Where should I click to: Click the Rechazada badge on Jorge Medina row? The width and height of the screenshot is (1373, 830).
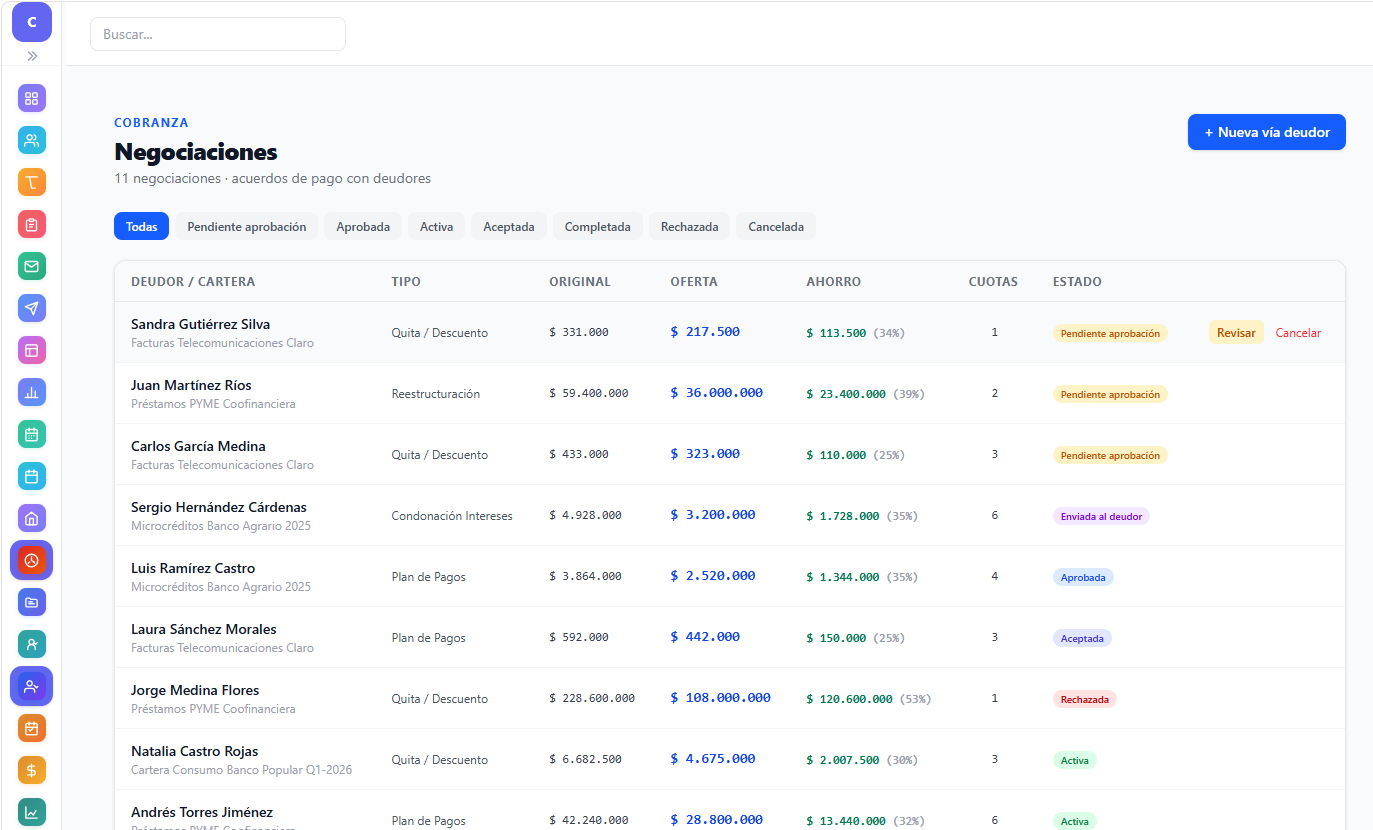[x=1084, y=699]
